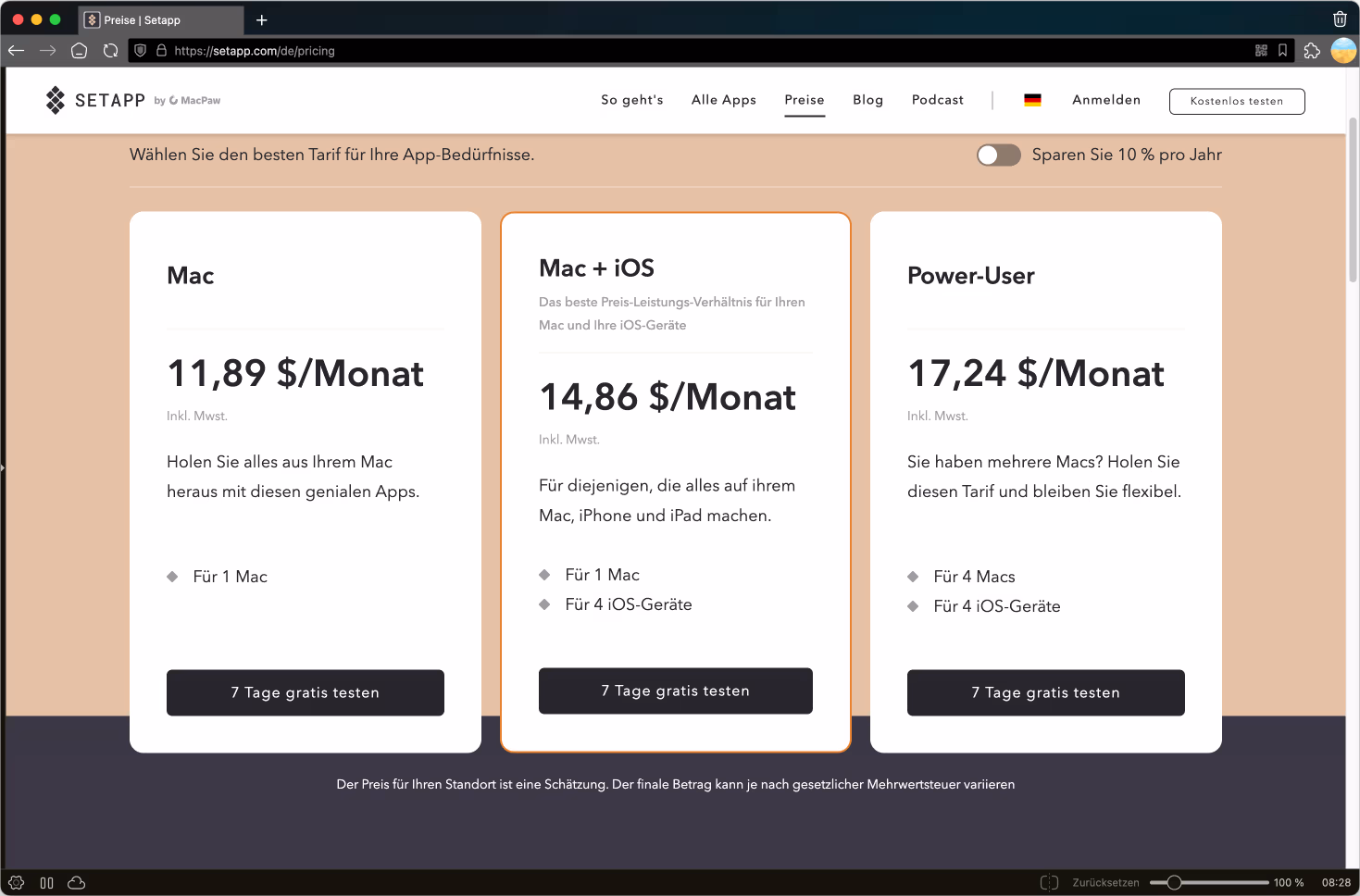
Task: Open a new tab with the plus icon
Action: pos(262,20)
